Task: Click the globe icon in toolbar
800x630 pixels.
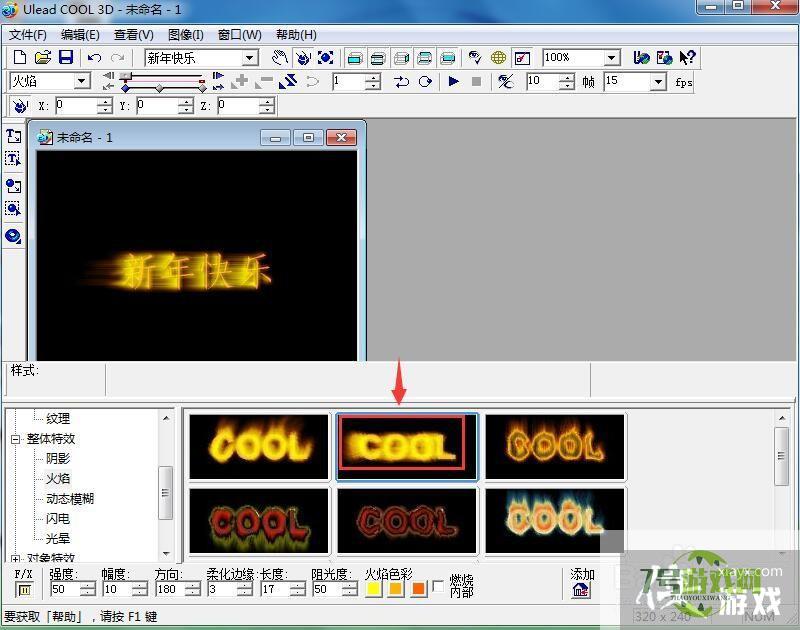Action: coord(498,57)
